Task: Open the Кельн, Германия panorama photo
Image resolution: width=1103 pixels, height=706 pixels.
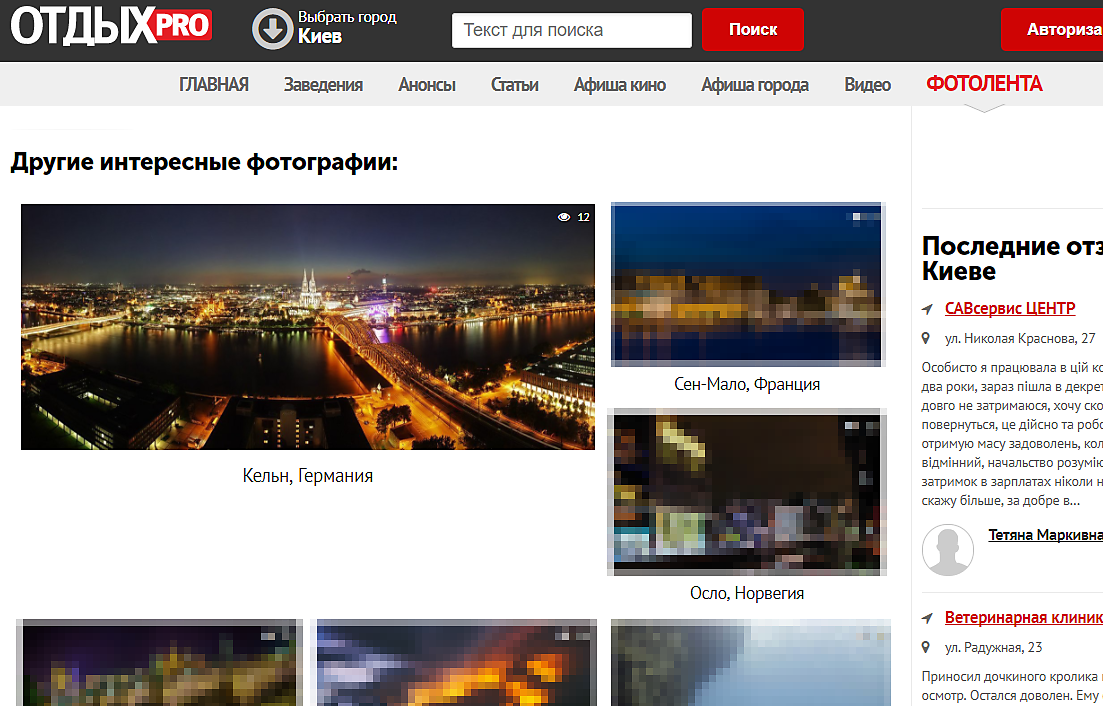Action: coord(308,327)
